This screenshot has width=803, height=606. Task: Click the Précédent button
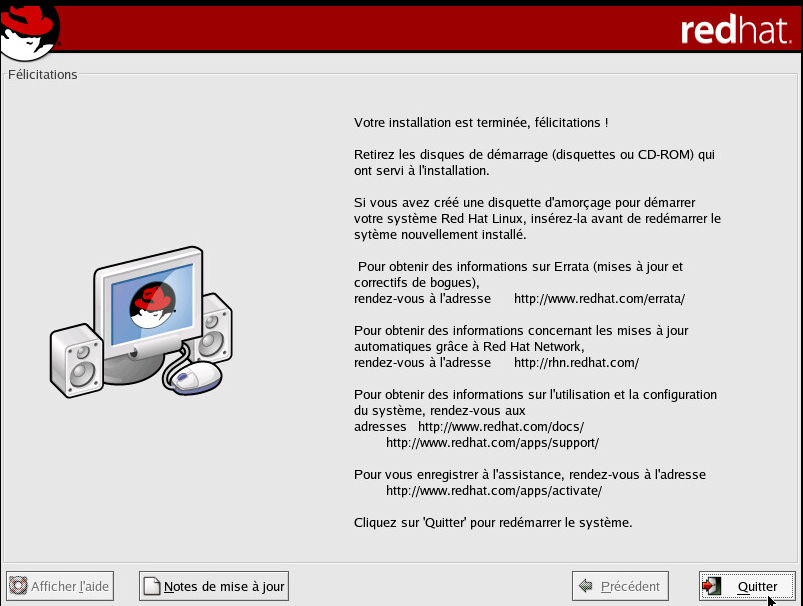[x=620, y=586]
